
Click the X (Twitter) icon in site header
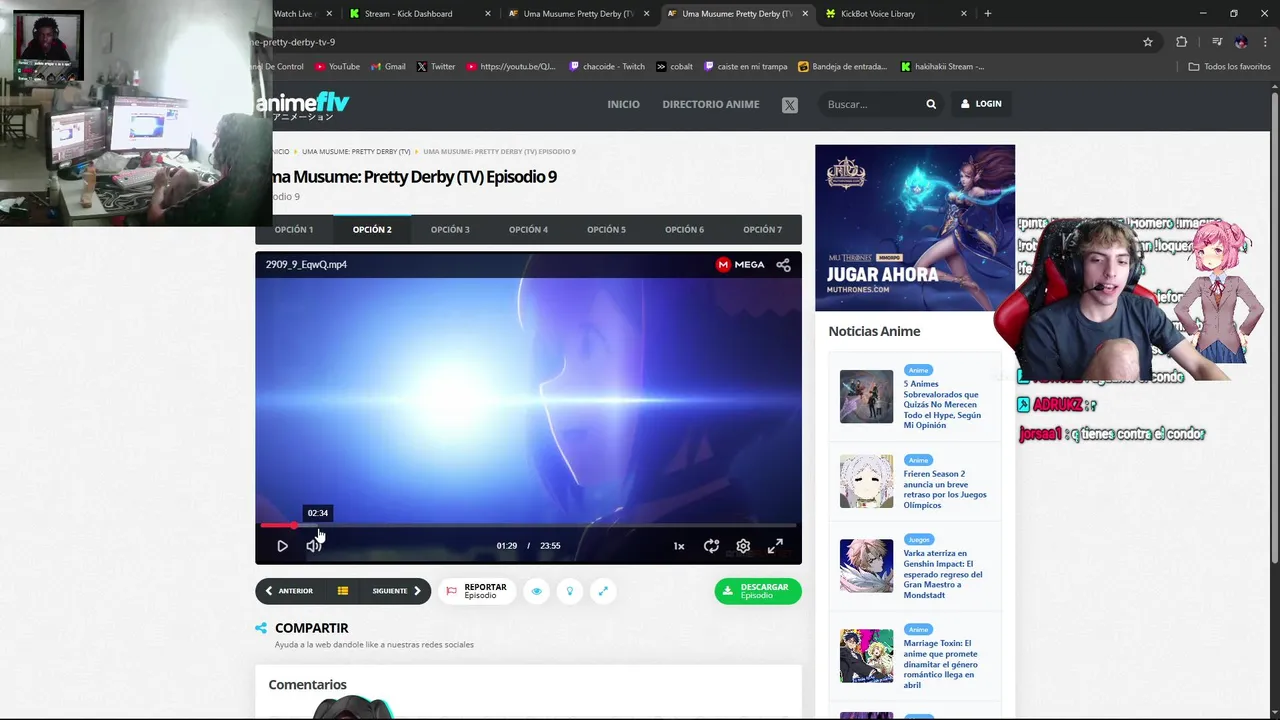pyautogui.click(x=790, y=104)
